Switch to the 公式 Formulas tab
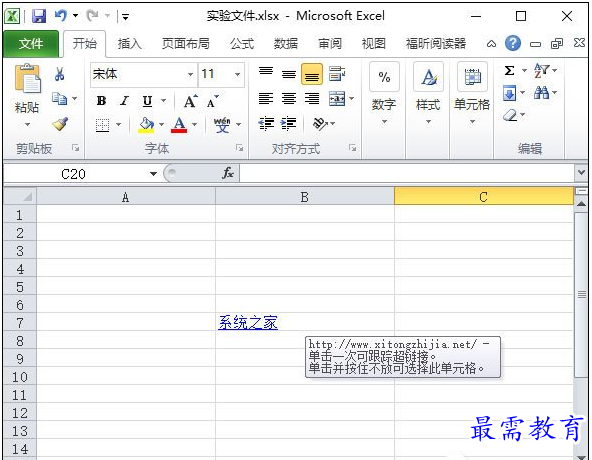This screenshot has width=592, height=460. click(x=242, y=44)
